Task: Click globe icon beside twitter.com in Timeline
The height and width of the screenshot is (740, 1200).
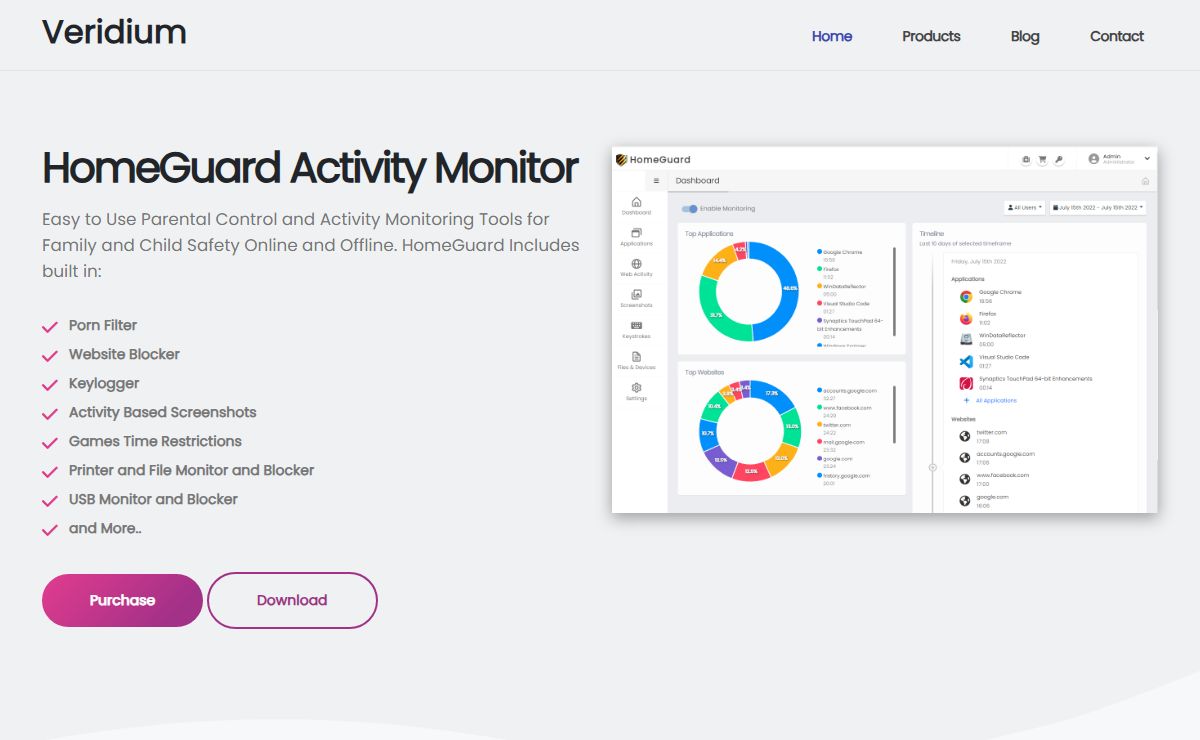Action: coord(965,436)
